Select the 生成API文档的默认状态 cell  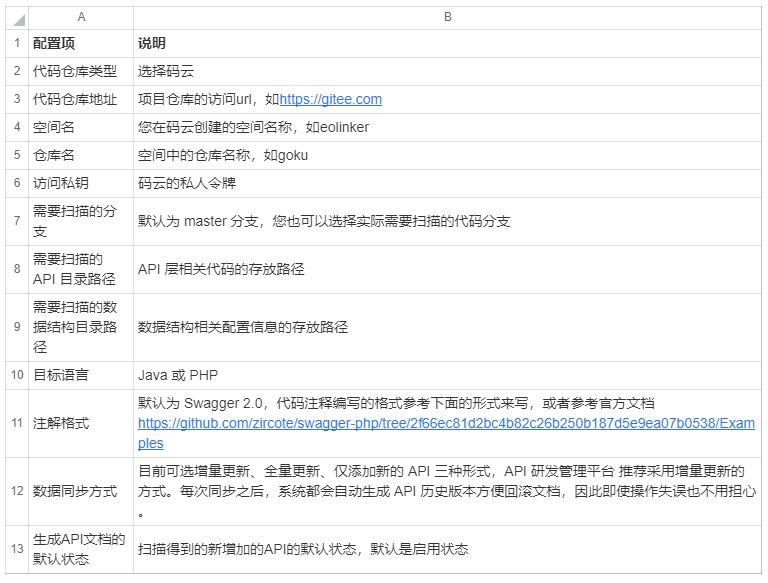[x=79, y=549]
